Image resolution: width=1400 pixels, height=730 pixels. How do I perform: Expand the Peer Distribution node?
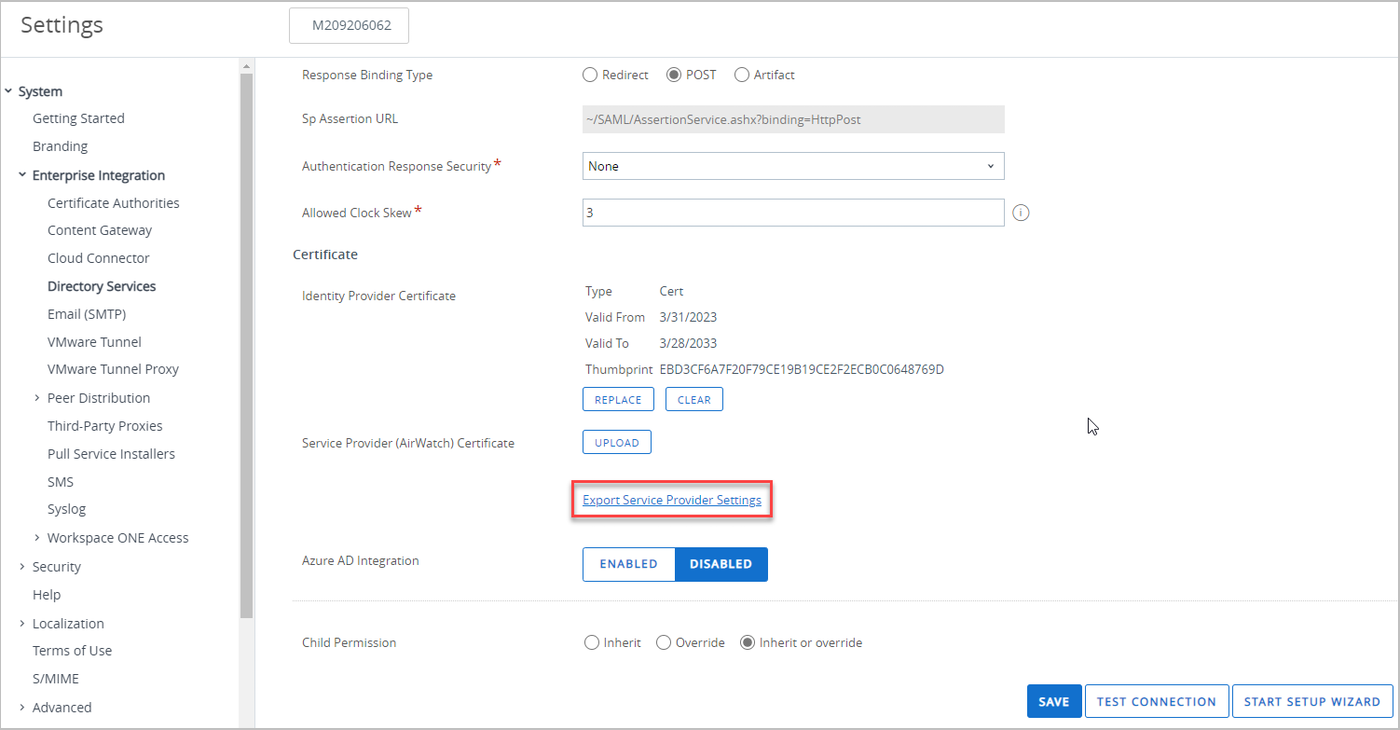[37, 398]
